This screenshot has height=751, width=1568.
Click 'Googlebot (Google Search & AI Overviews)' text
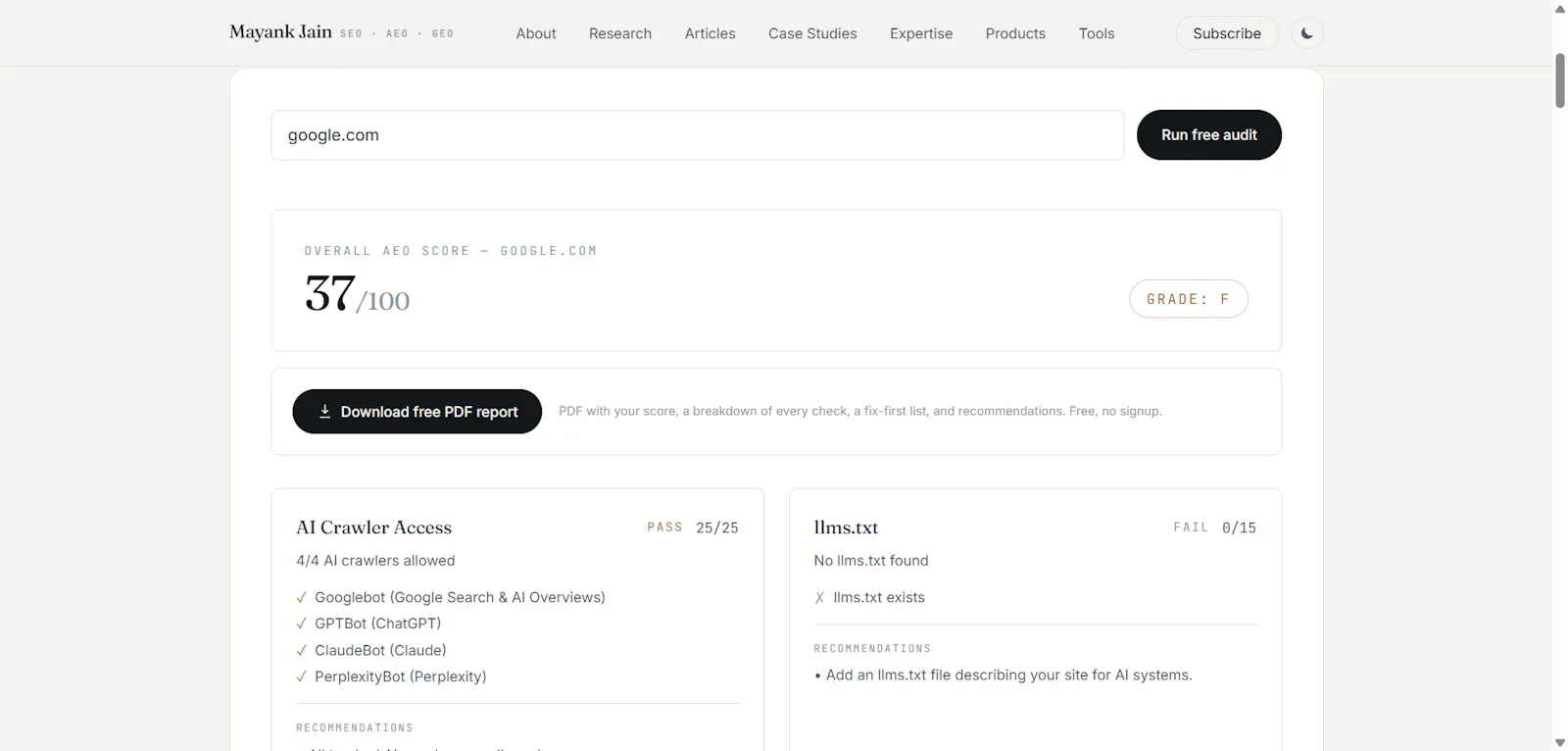pos(460,597)
